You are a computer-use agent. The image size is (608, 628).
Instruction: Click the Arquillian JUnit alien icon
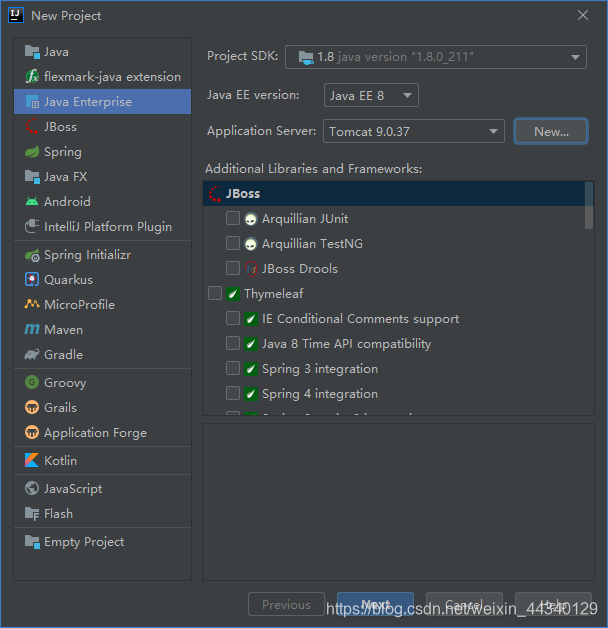[251, 219]
